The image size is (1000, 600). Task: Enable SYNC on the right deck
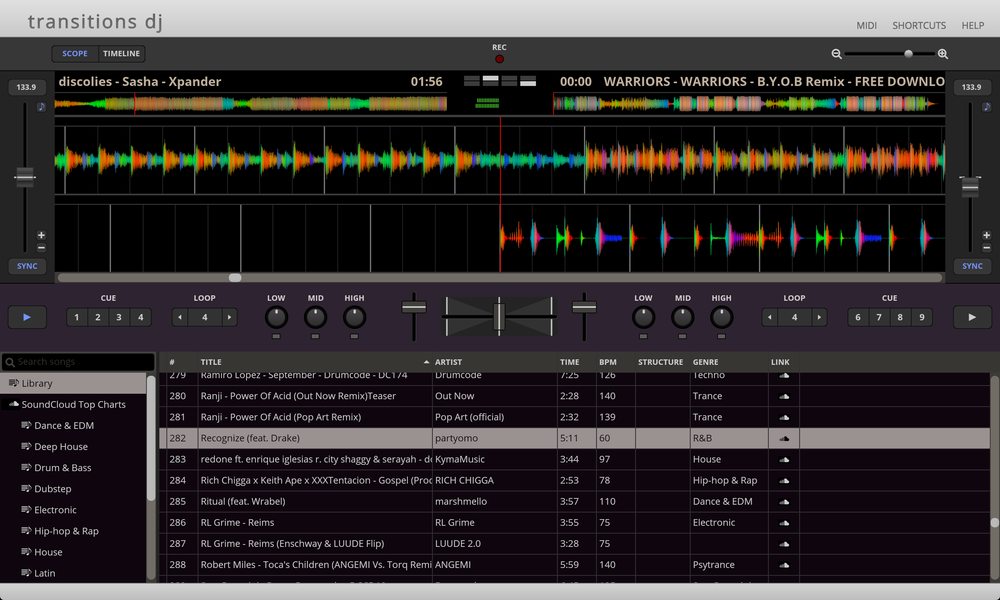click(971, 266)
